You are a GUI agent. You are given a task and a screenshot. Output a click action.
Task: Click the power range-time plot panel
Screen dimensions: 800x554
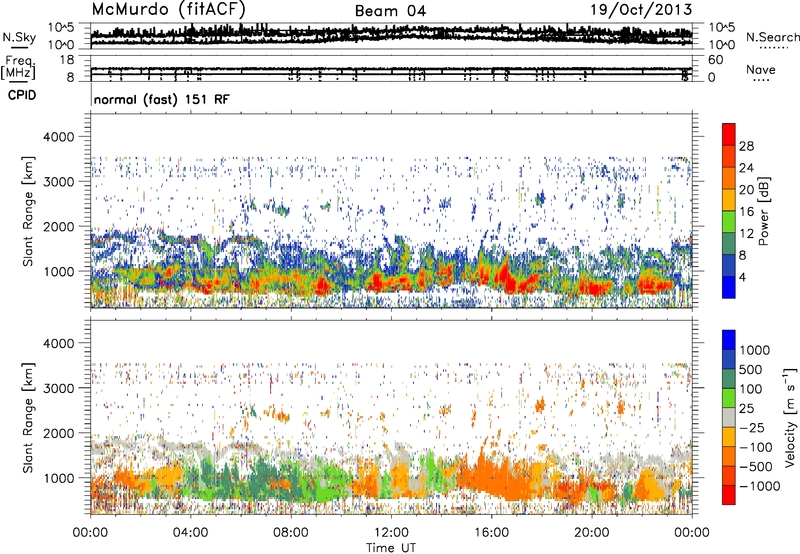pos(391,211)
